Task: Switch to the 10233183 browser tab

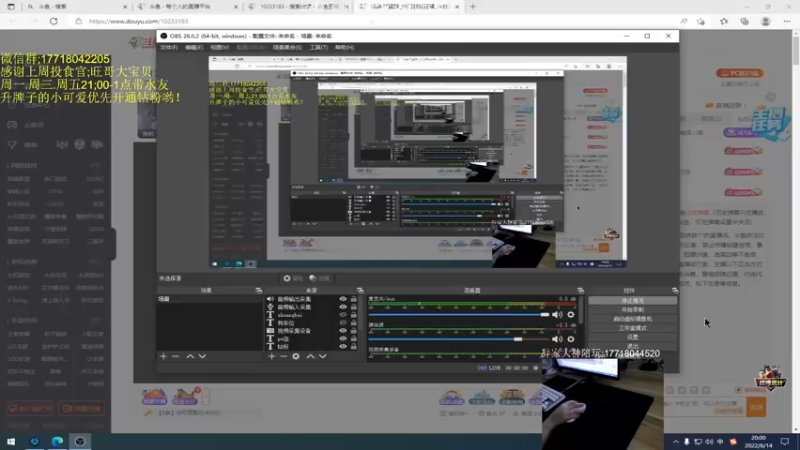Action: [x=298, y=7]
